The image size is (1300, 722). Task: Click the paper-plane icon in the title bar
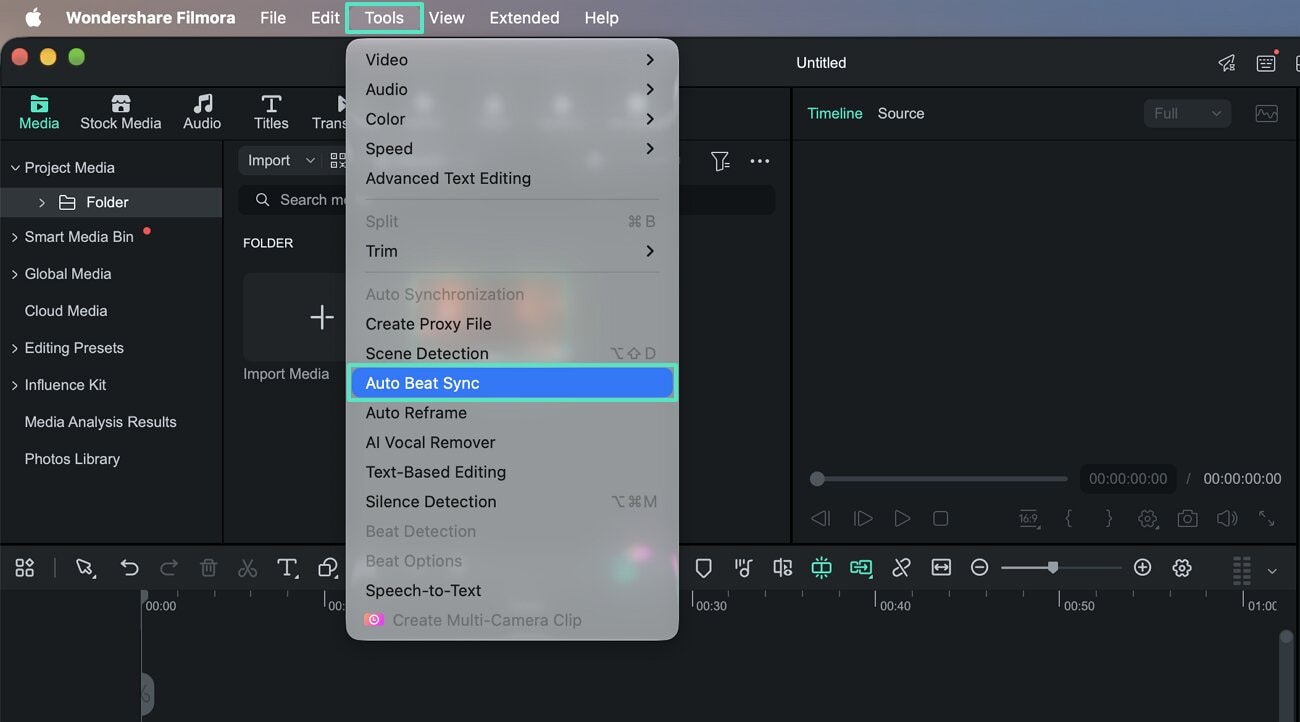click(x=1227, y=63)
